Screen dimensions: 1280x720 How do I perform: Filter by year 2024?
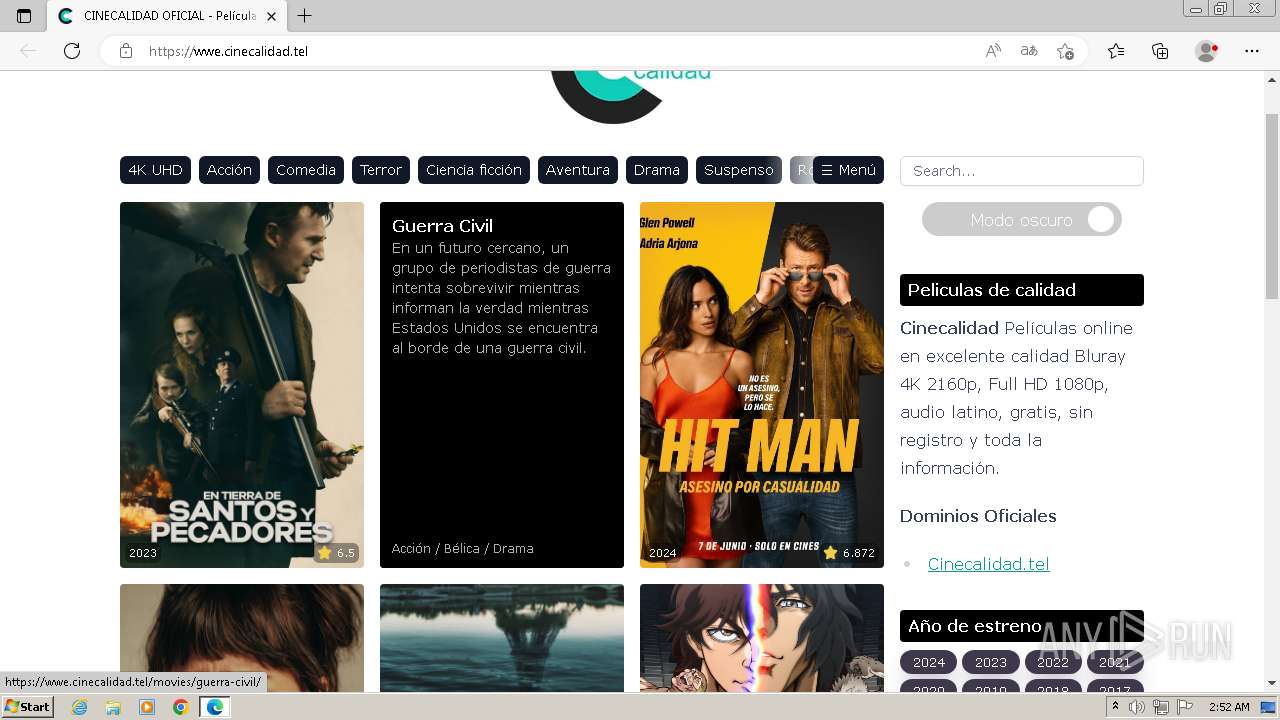[x=928, y=662]
